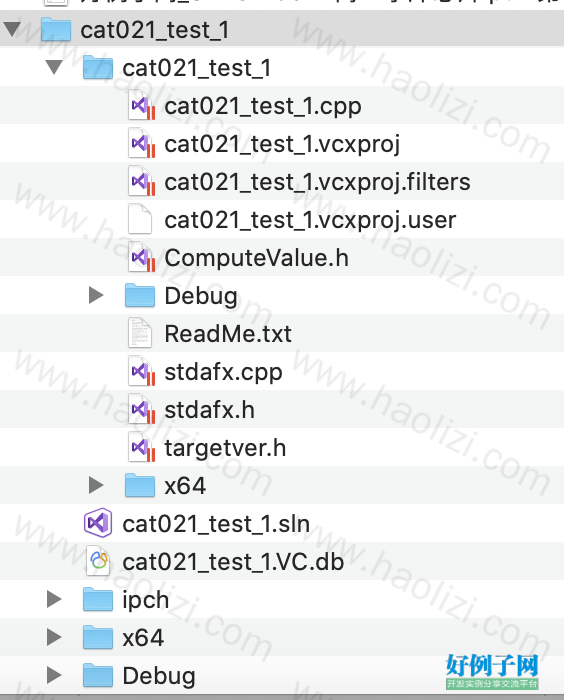
Task: Click the cat021_test_1.VC.db database icon
Action: (98, 561)
